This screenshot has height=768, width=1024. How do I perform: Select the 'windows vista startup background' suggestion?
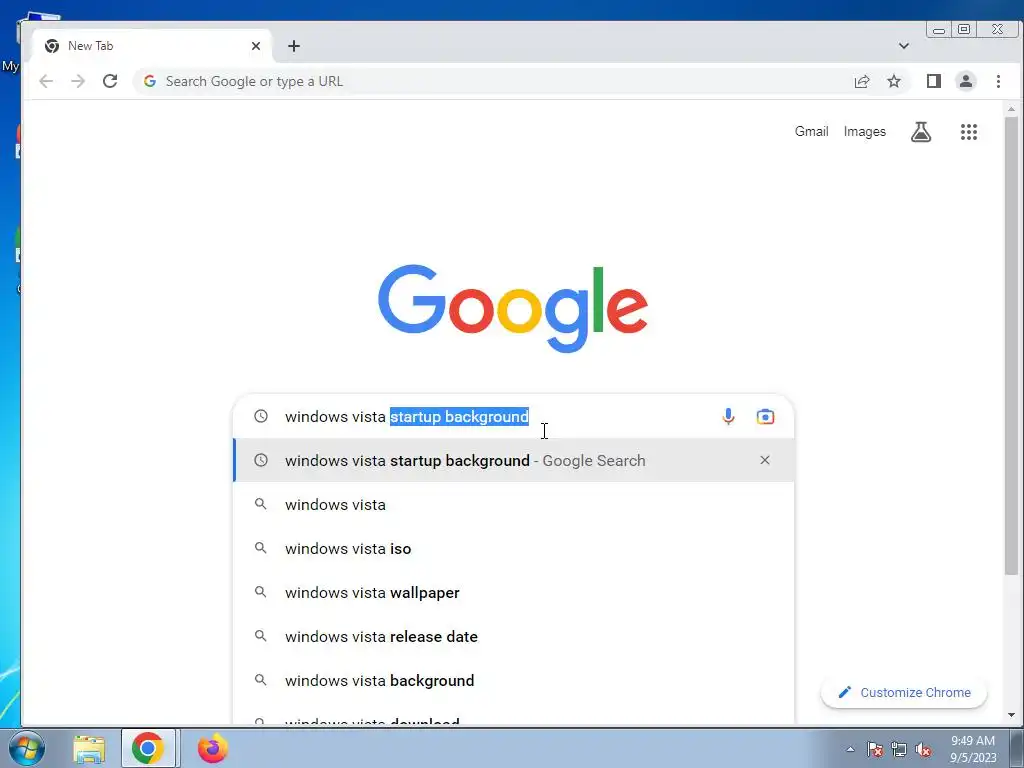tap(513, 460)
